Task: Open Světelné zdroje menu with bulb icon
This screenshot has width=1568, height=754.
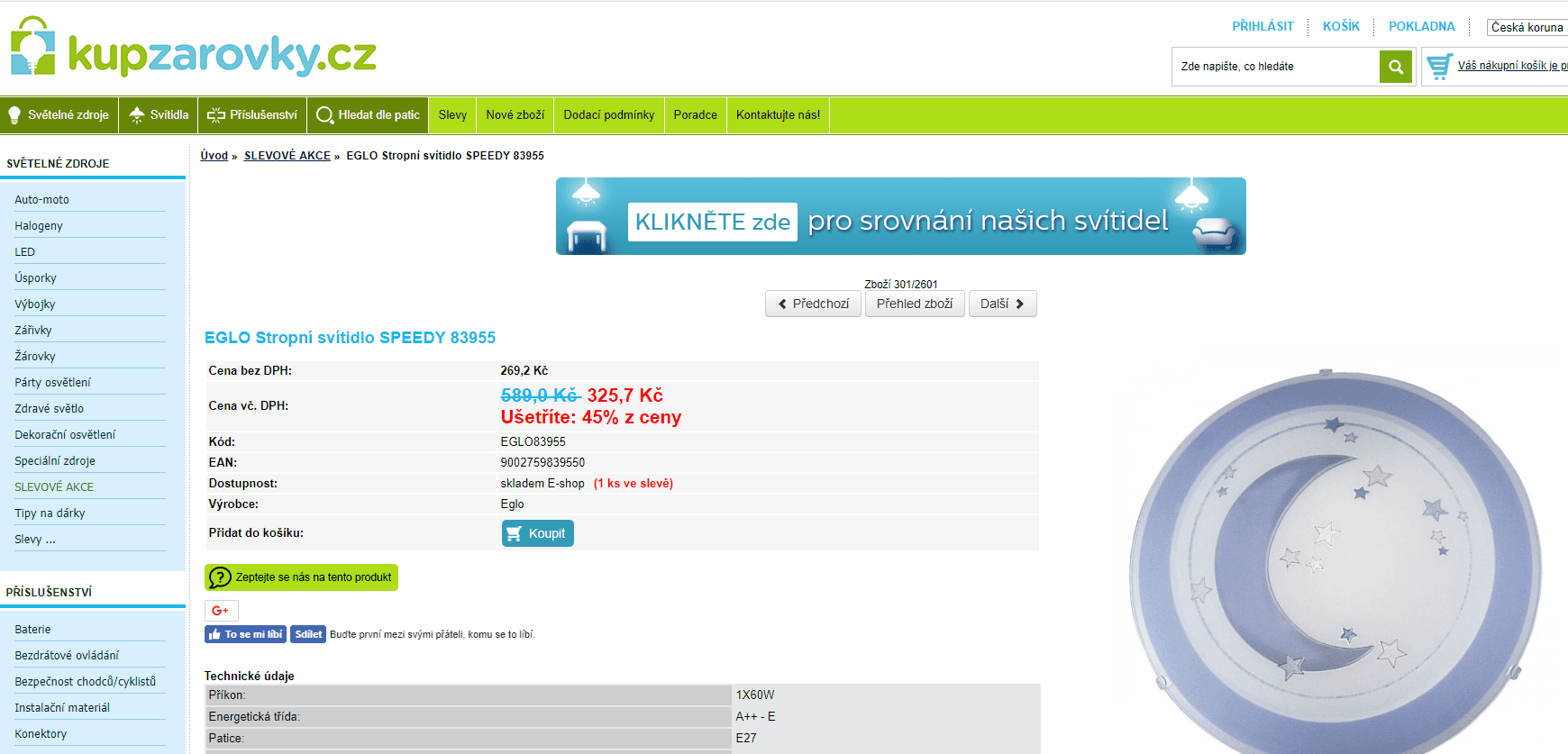Action: pyautogui.click(x=59, y=115)
